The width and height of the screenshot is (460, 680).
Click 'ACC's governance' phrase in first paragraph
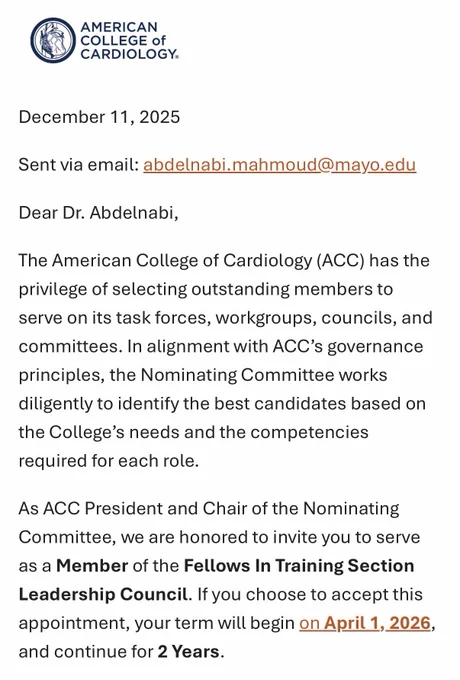(348, 347)
